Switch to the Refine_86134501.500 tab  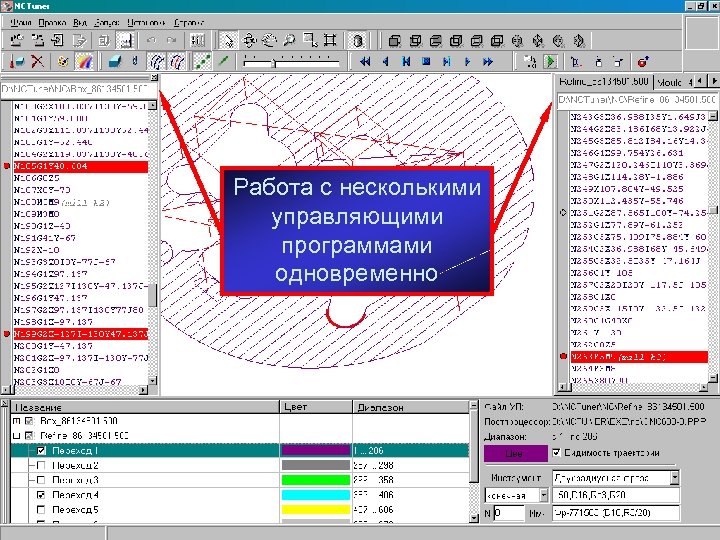click(x=603, y=82)
